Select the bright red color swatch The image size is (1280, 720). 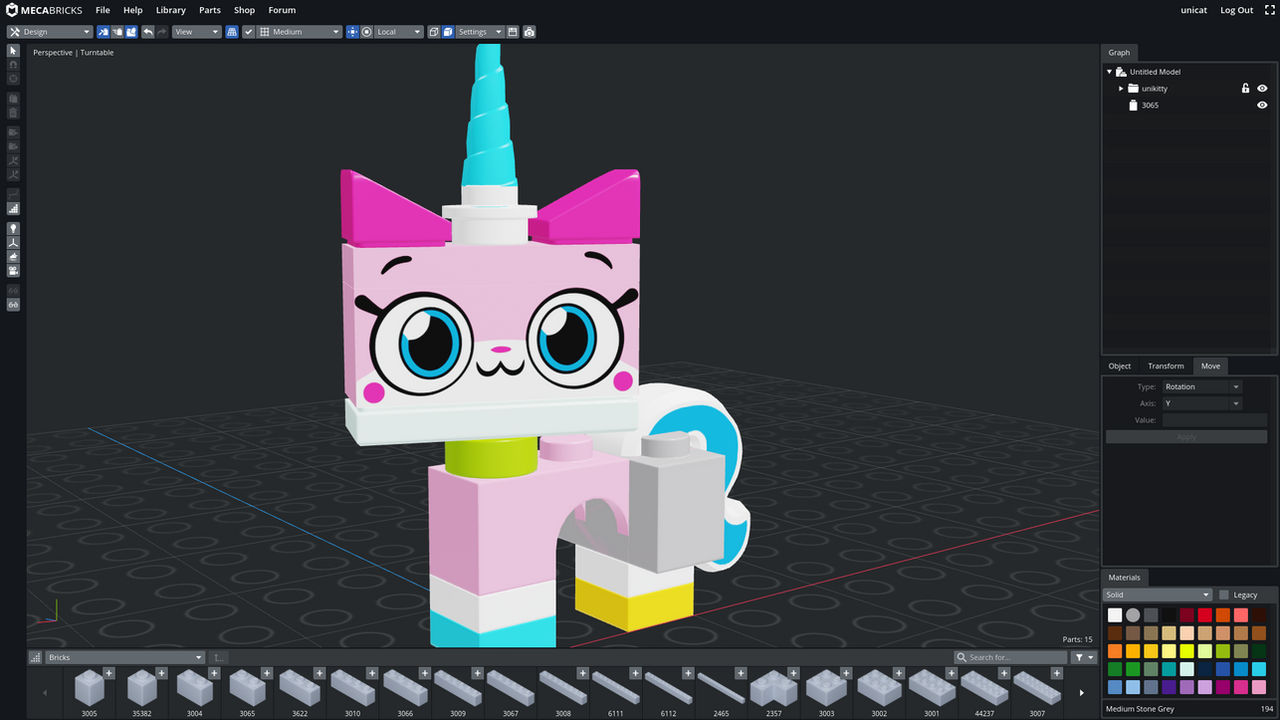(1205, 615)
